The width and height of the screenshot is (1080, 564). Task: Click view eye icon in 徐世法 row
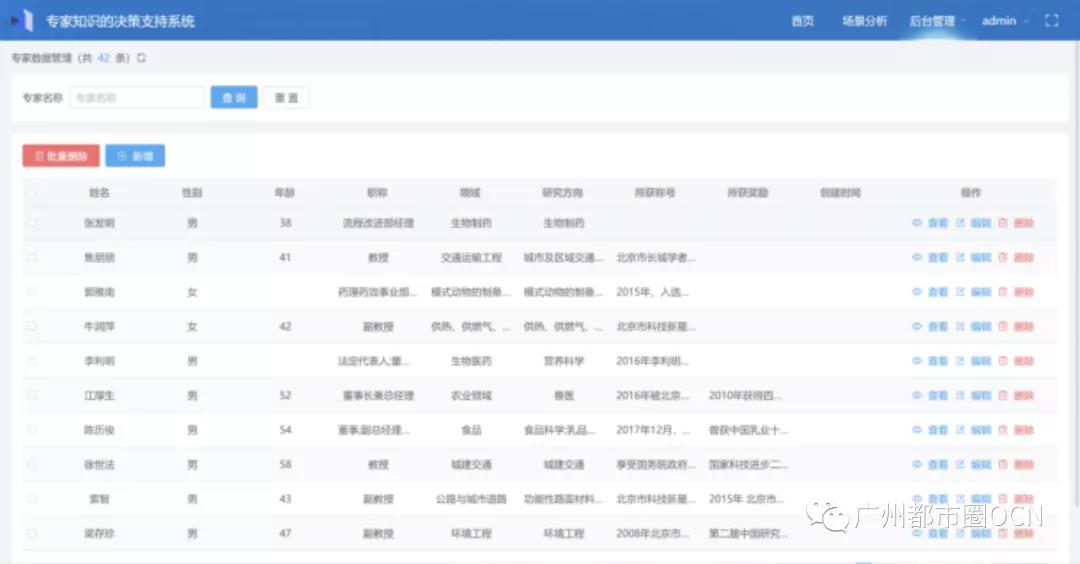pyautogui.click(x=916, y=464)
